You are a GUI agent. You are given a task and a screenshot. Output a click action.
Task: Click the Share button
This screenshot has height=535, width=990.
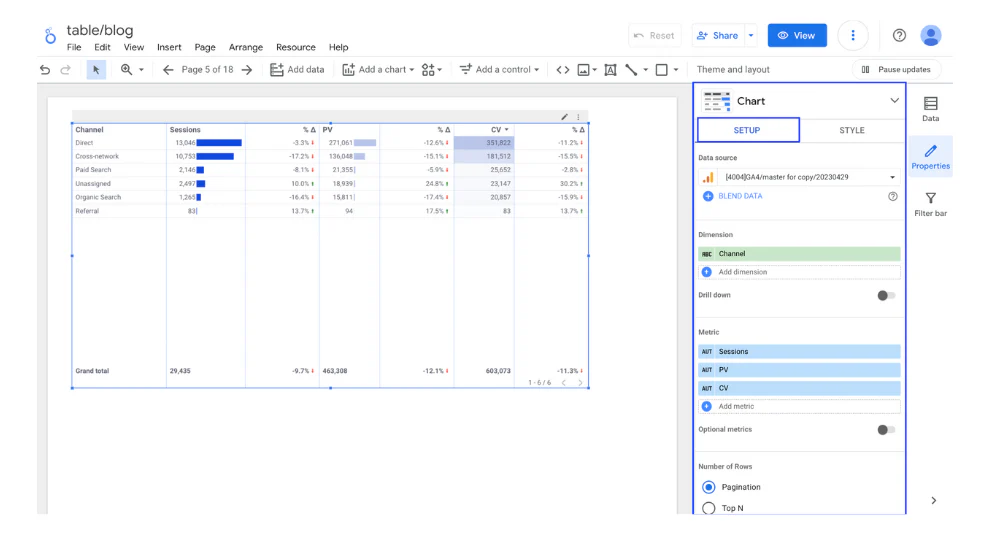718,35
